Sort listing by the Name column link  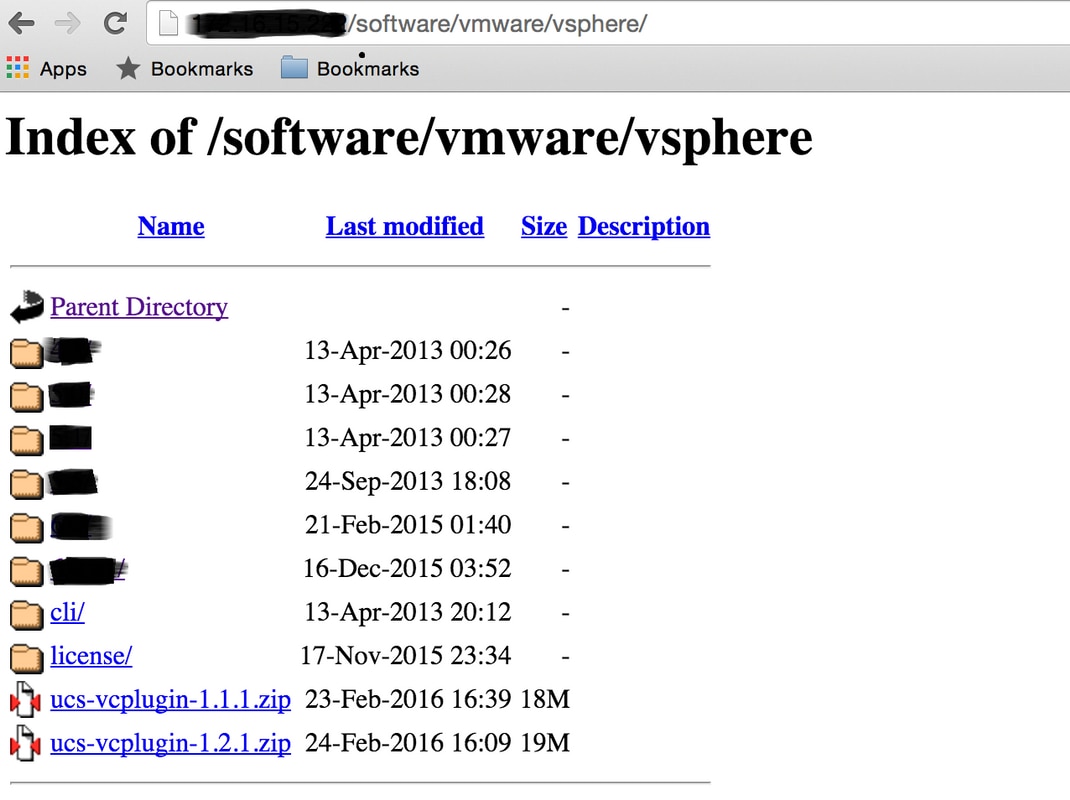click(171, 226)
